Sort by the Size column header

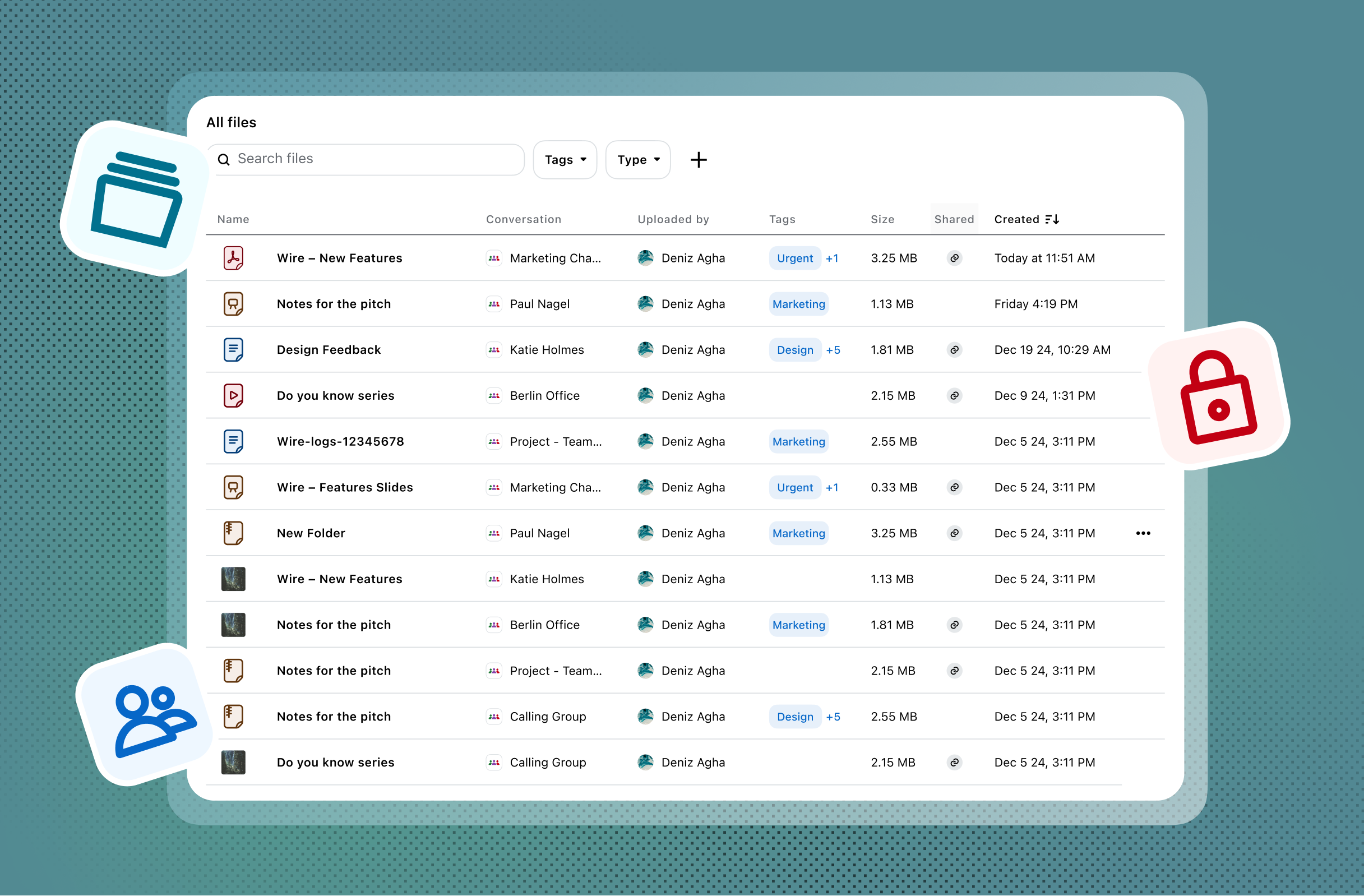(x=882, y=220)
